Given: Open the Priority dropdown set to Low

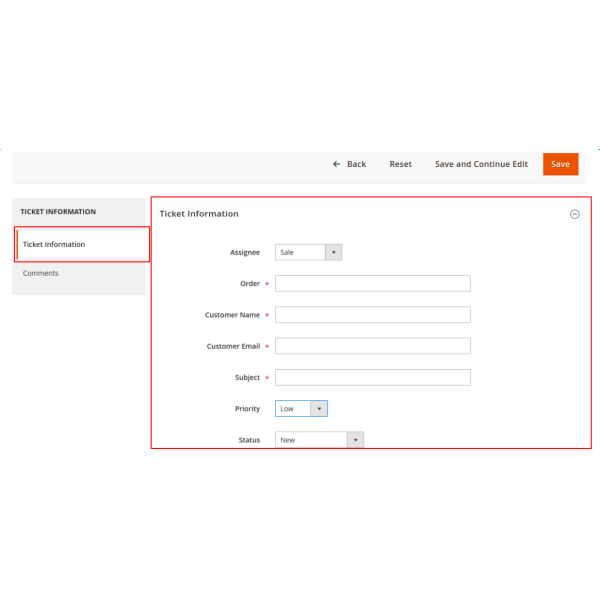Looking at the screenshot, I should 301,409.
